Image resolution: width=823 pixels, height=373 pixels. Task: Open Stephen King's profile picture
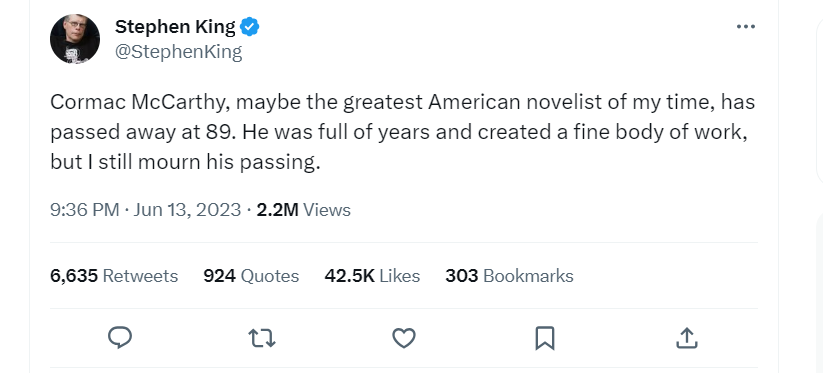[75, 39]
